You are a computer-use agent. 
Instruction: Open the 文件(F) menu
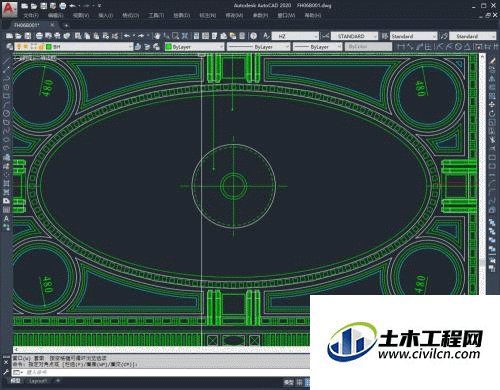pos(31,15)
